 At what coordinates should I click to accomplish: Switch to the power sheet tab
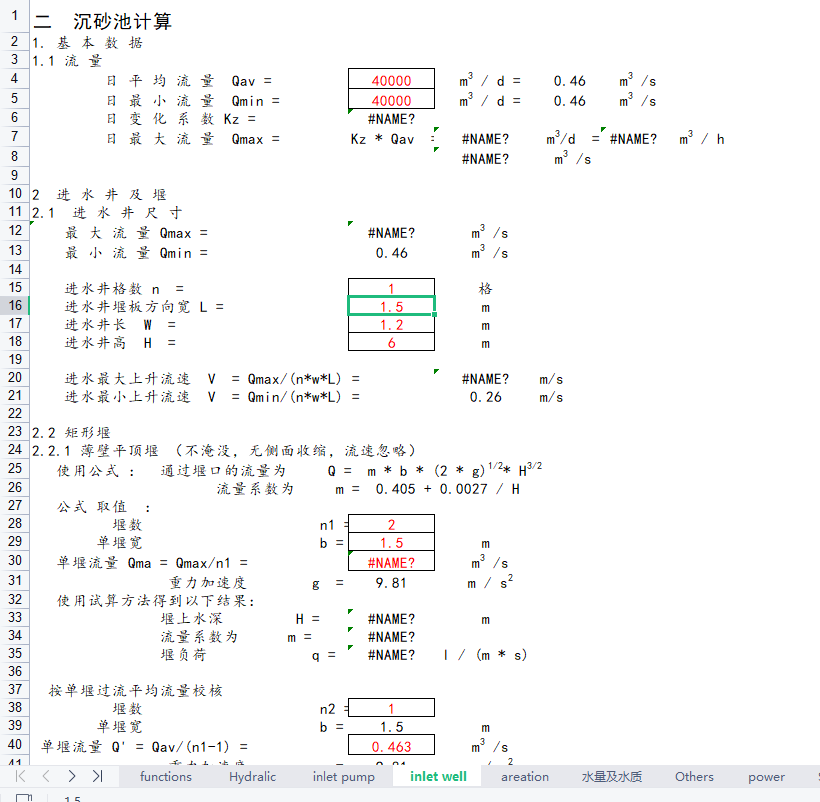point(766,776)
